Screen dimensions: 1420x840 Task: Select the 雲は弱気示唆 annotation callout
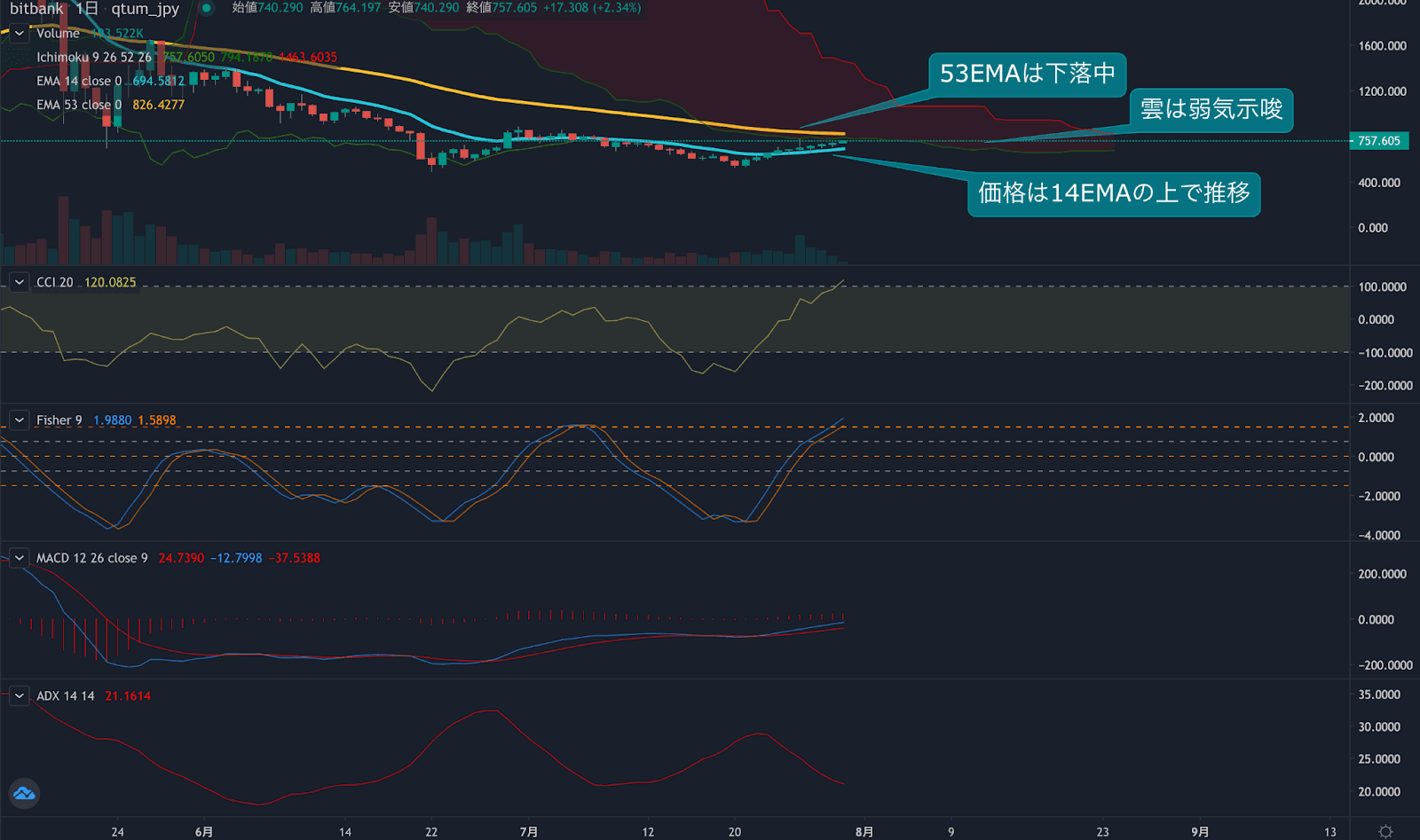click(x=1211, y=109)
